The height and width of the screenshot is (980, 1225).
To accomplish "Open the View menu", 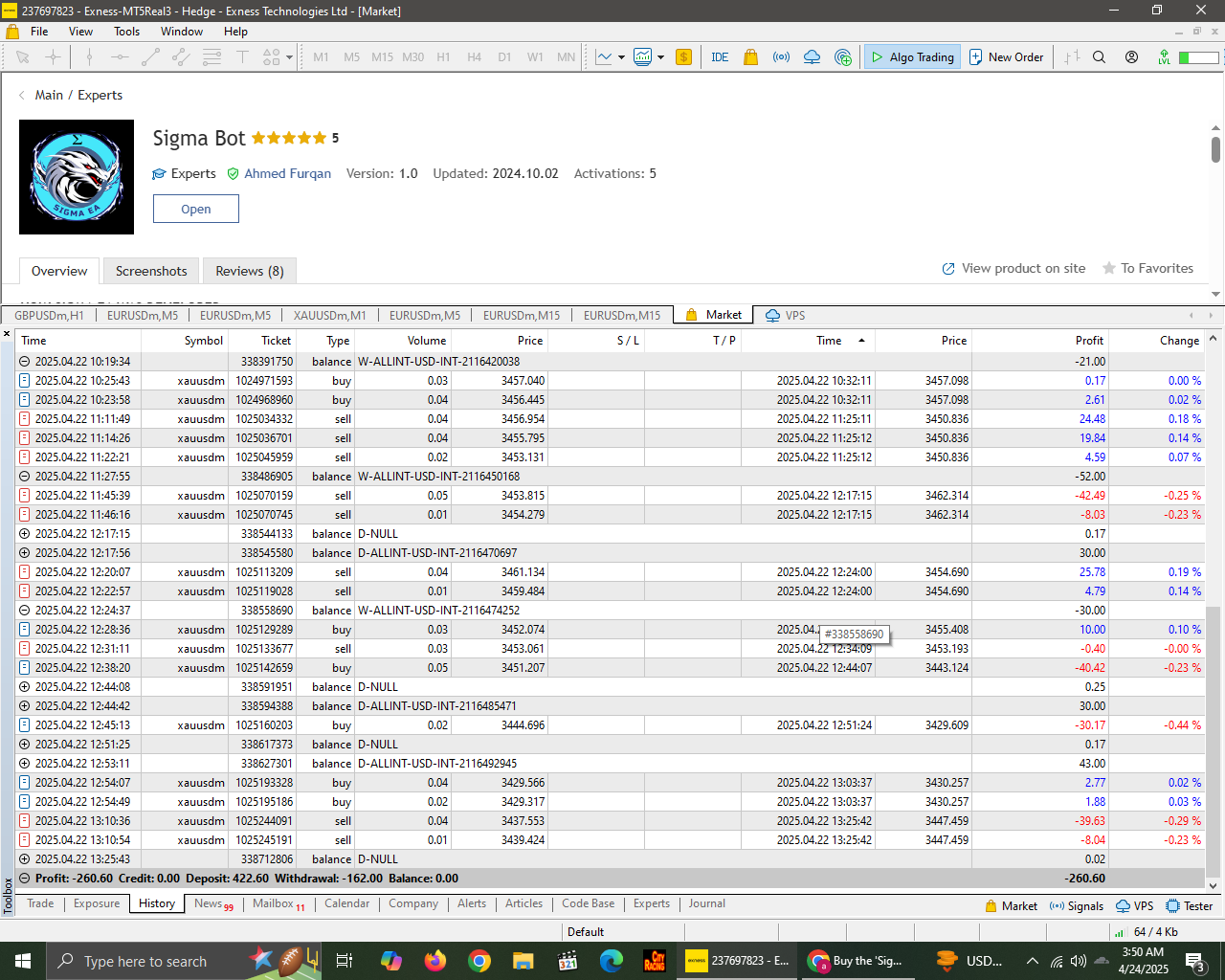I will click(x=80, y=32).
